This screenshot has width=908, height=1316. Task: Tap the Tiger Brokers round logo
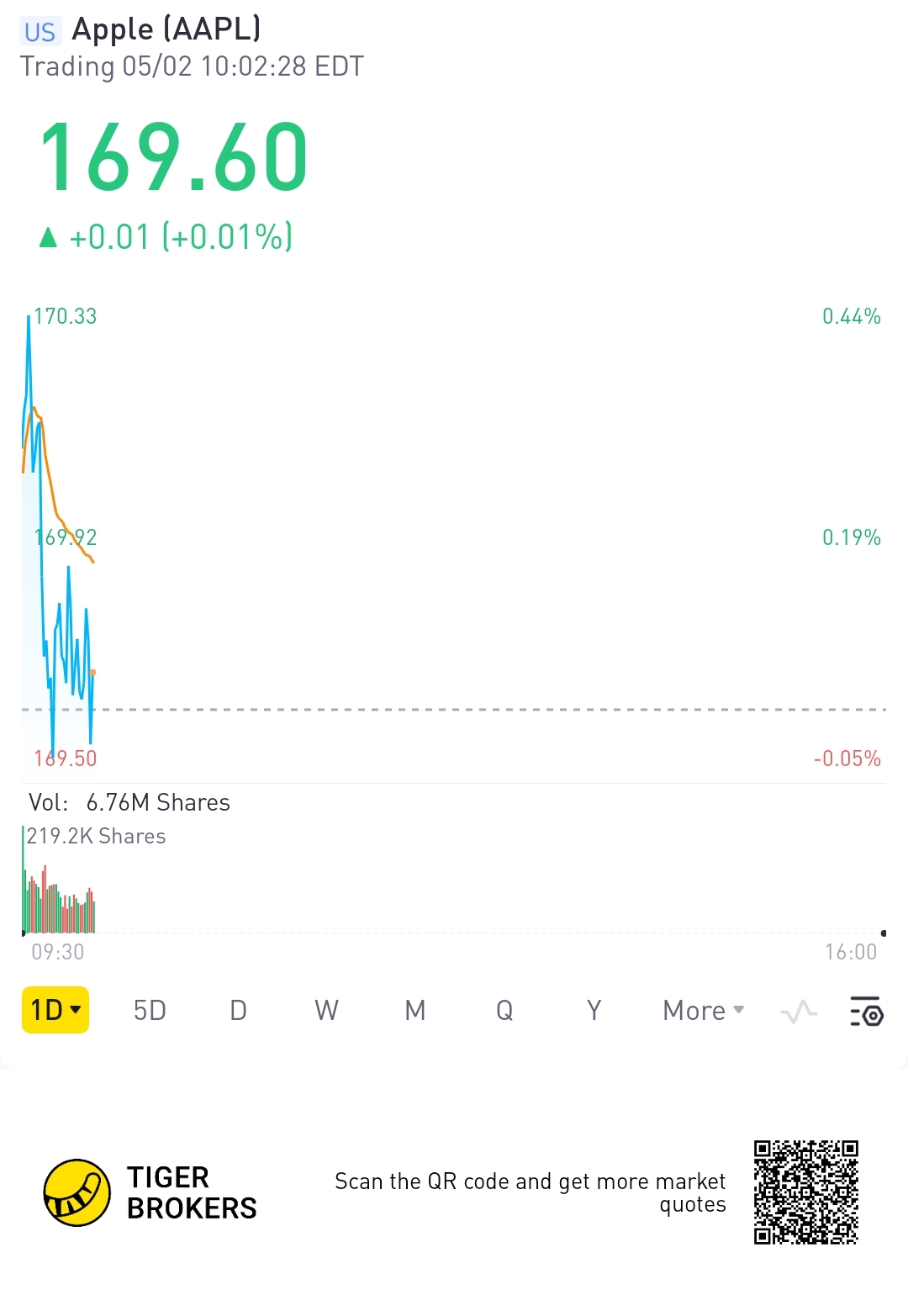tap(77, 1192)
